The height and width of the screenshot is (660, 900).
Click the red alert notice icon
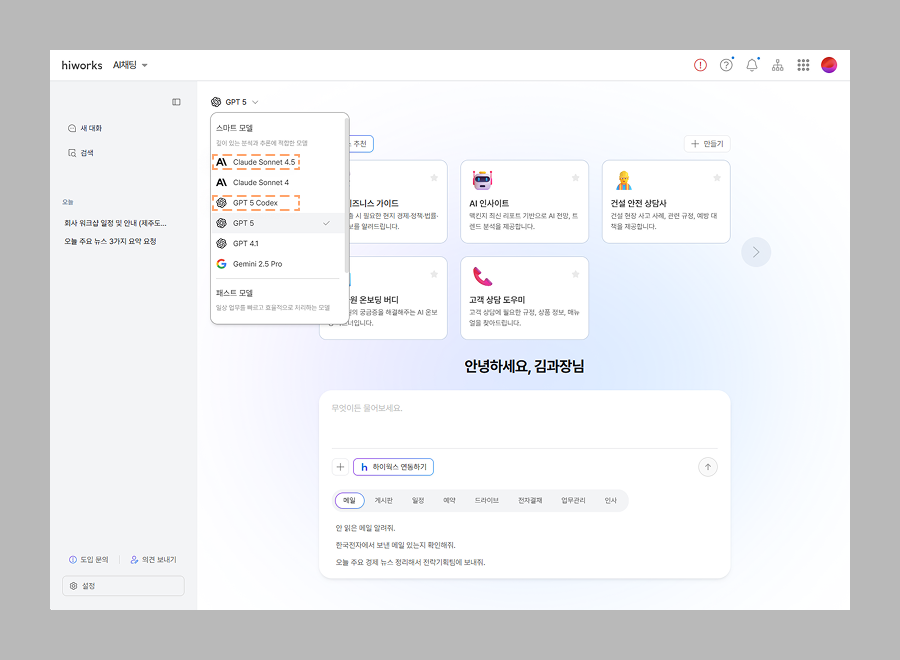pyautogui.click(x=700, y=65)
